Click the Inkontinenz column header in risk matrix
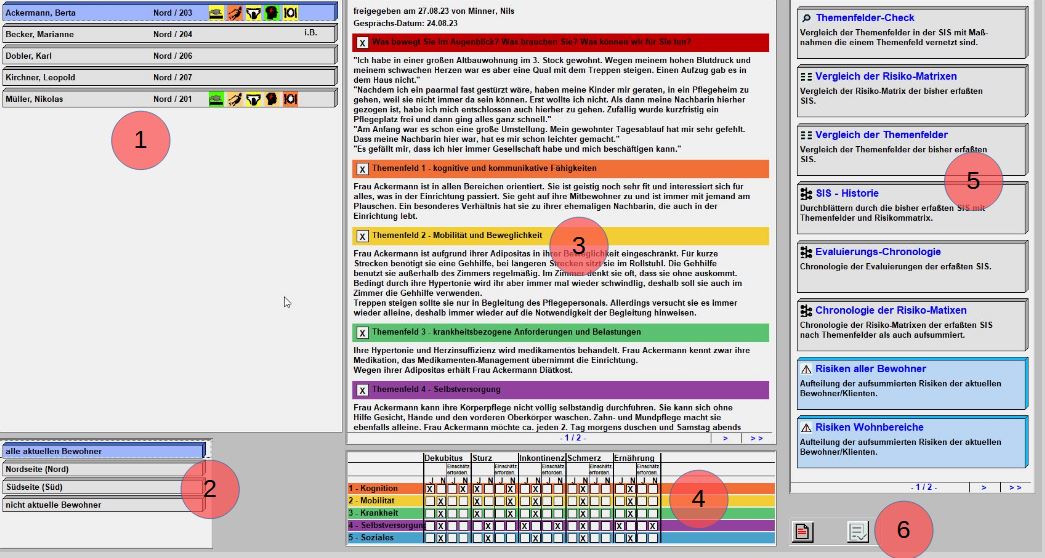Viewport: 1045px width, 558px height. click(x=542, y=458)
